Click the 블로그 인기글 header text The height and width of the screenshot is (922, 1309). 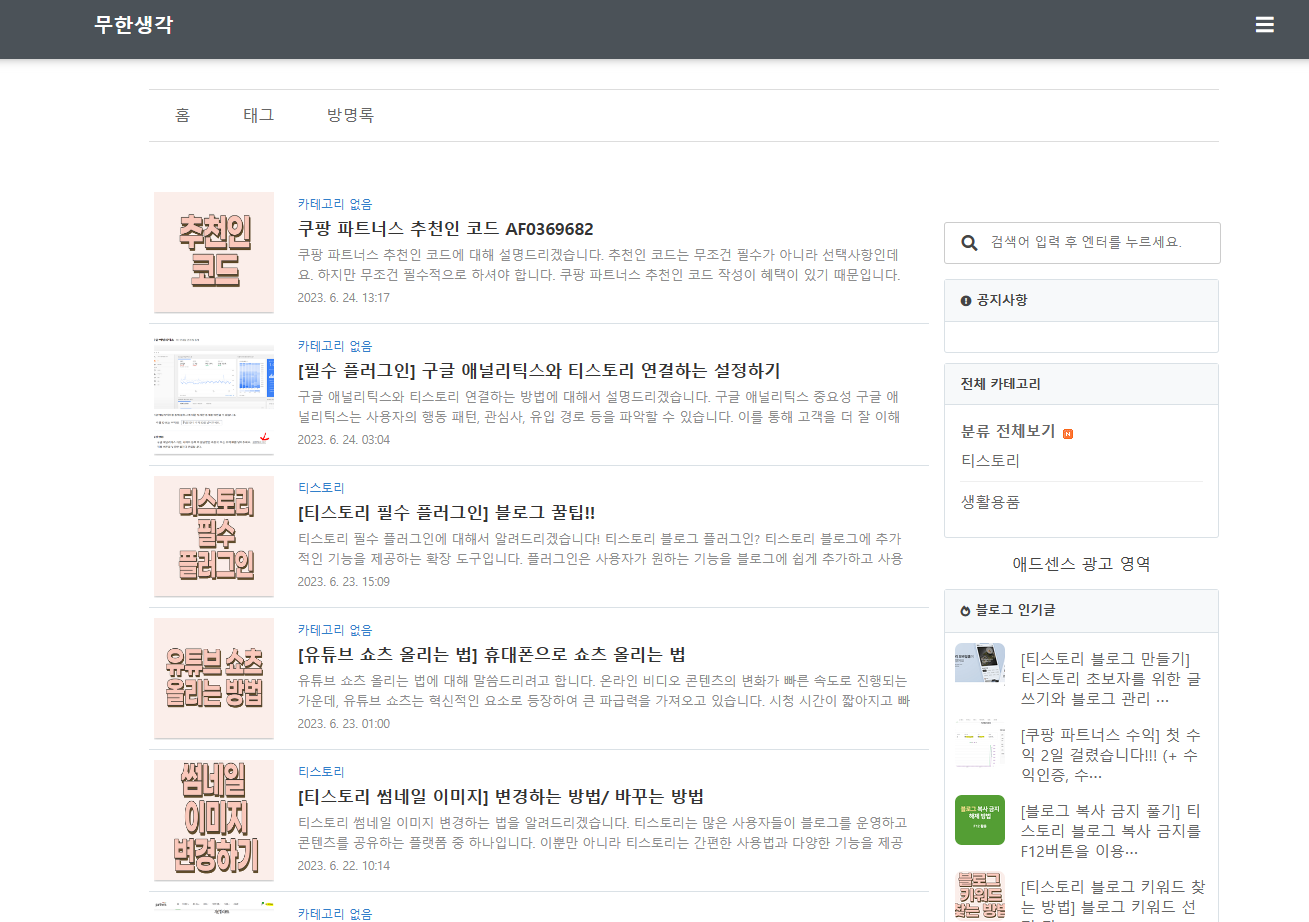coord(1015,610)
